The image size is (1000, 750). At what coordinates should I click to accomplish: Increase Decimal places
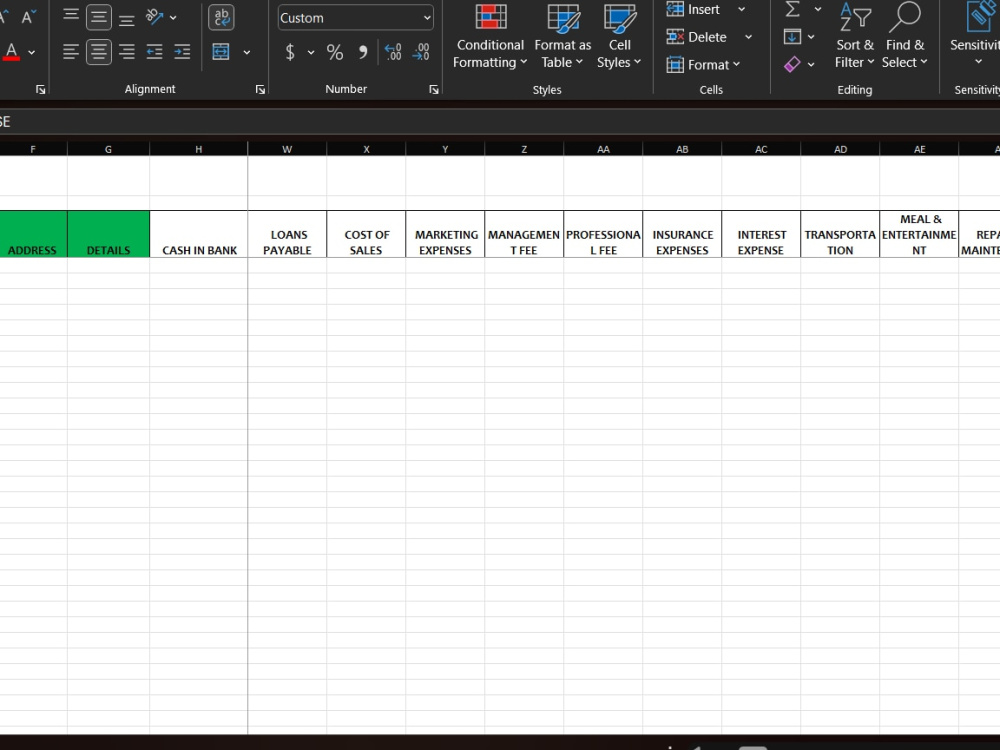point(393,52)
